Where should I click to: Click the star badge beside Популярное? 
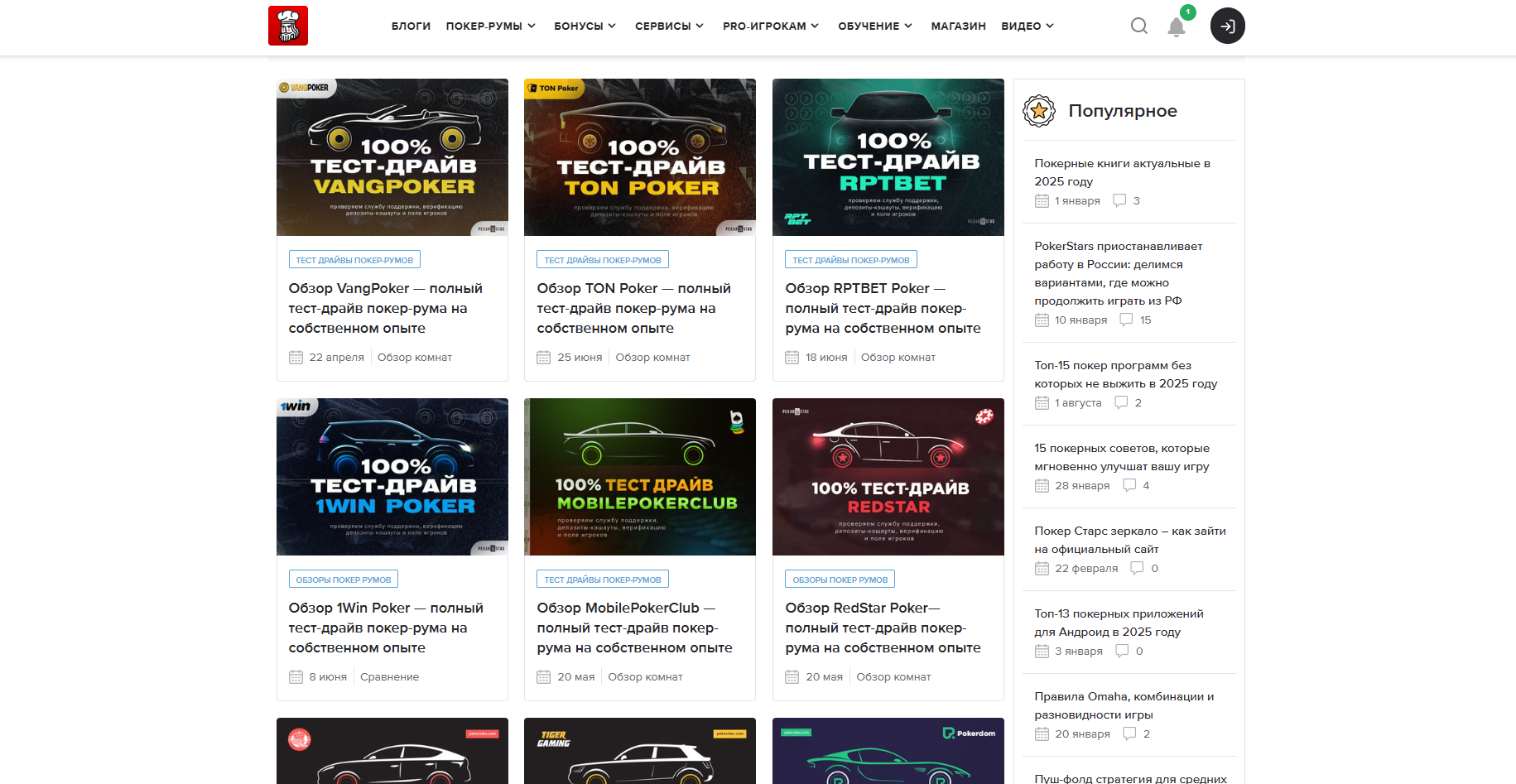pos(1038,111)
